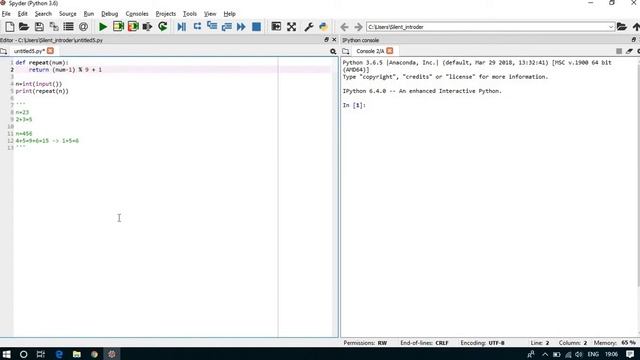Click the IPython prompt In [1]:
This screenshot has height=360, width=640.
(x=354, y=105)
